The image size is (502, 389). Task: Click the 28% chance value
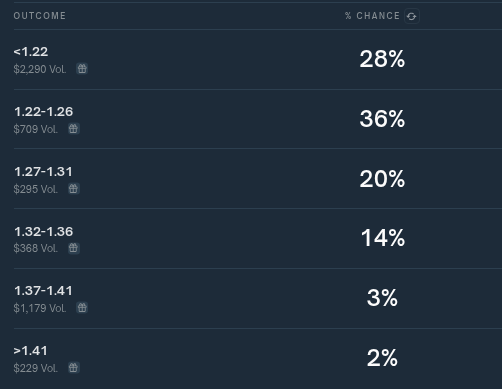coord(382,59)
